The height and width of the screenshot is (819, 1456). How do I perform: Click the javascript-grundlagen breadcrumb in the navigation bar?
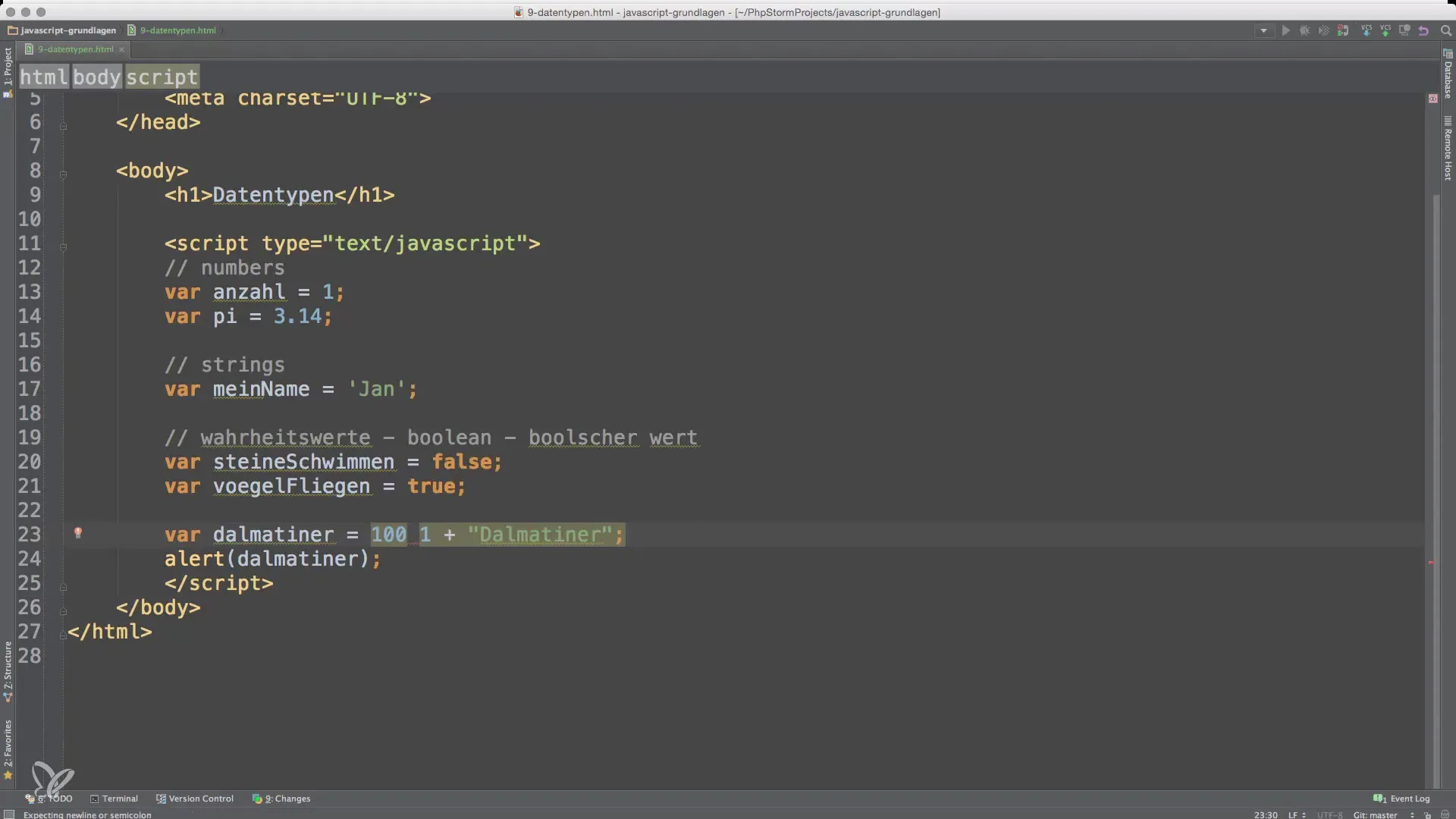coord(61,30)
